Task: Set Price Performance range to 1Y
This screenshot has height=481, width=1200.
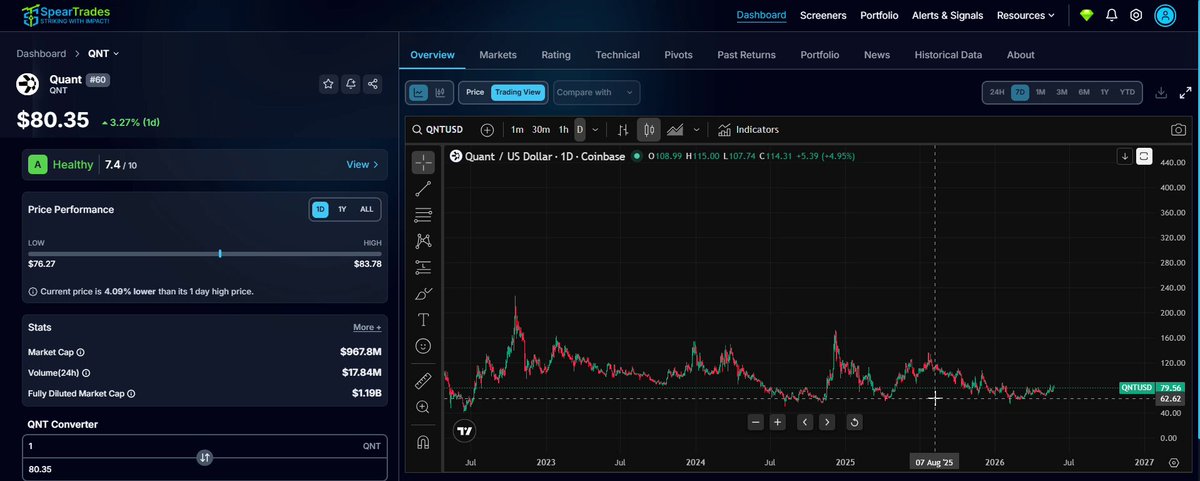Action: pos(342,209)
